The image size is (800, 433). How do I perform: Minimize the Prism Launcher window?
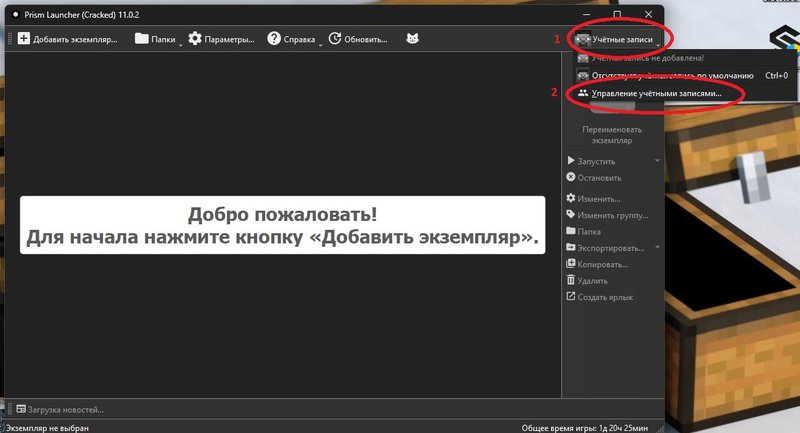click(587, 14)
